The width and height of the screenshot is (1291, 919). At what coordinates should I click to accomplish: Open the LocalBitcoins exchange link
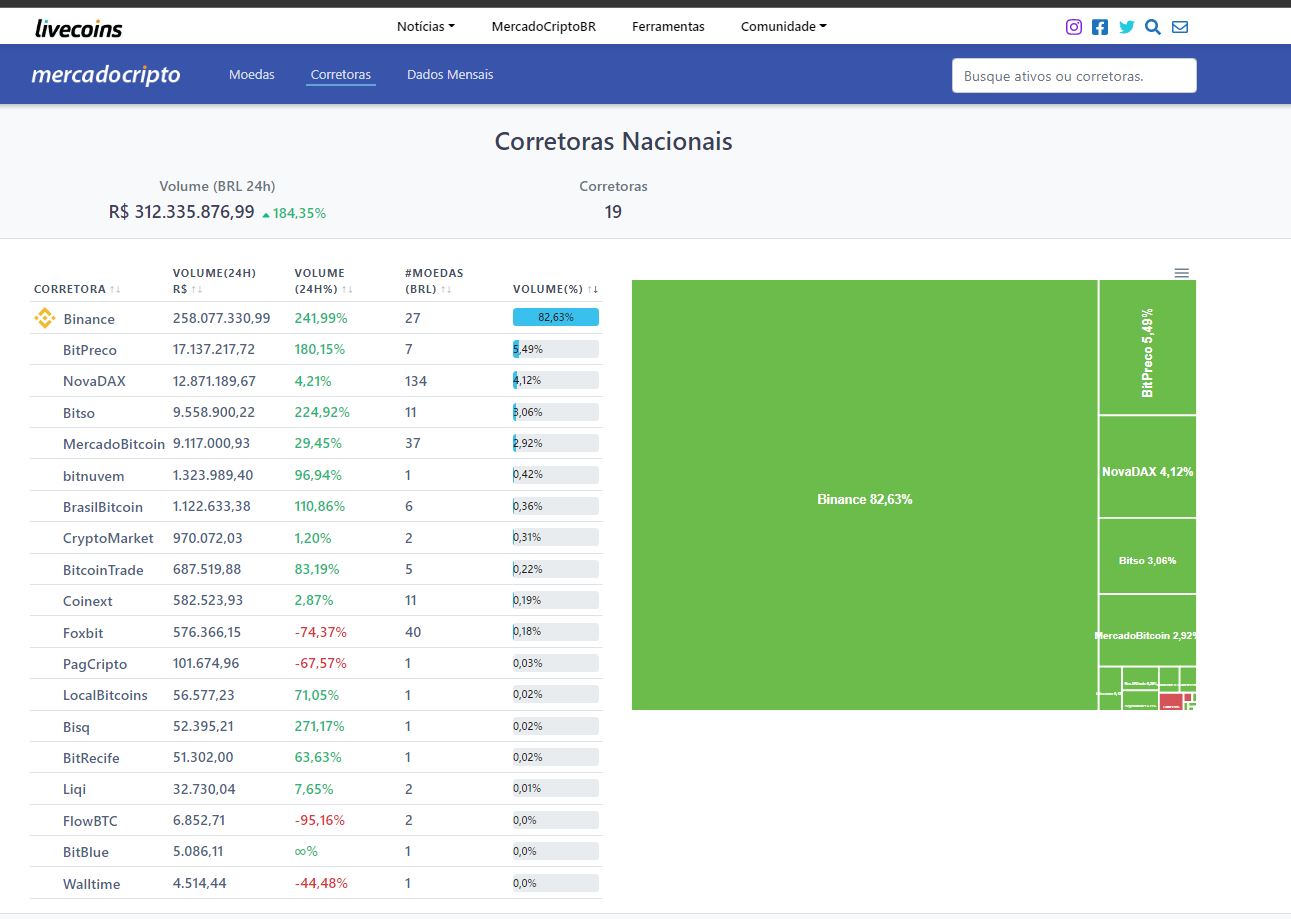pos(105,695)
